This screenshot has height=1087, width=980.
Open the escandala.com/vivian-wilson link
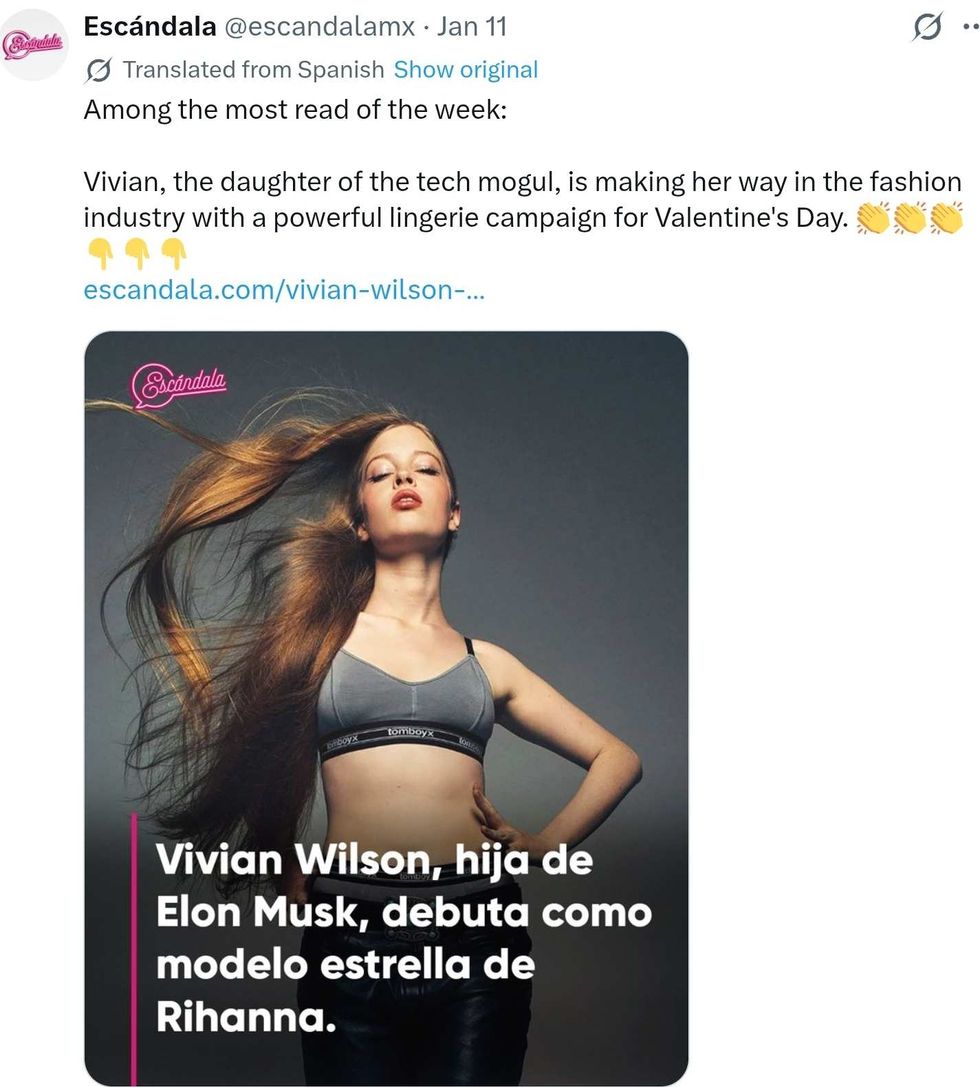point(284,290)
